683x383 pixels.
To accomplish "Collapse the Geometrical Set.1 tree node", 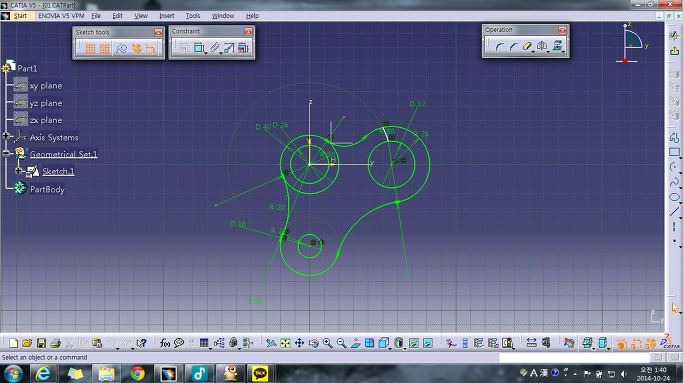I will click(6, 153).
